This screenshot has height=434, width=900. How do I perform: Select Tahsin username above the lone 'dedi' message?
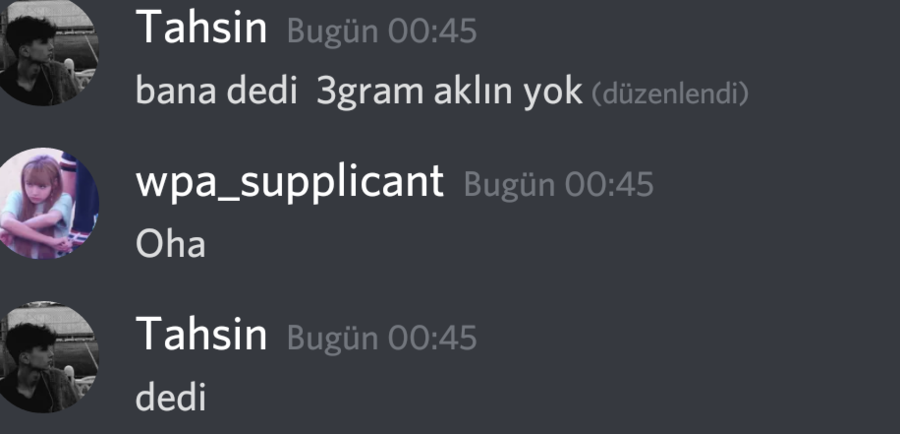201,334
